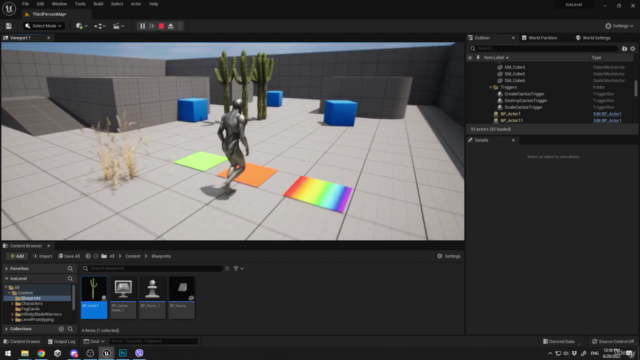The image size is (640, 360).
Task: Select the LevelPrototyping folder
Action: pos(37,320)
